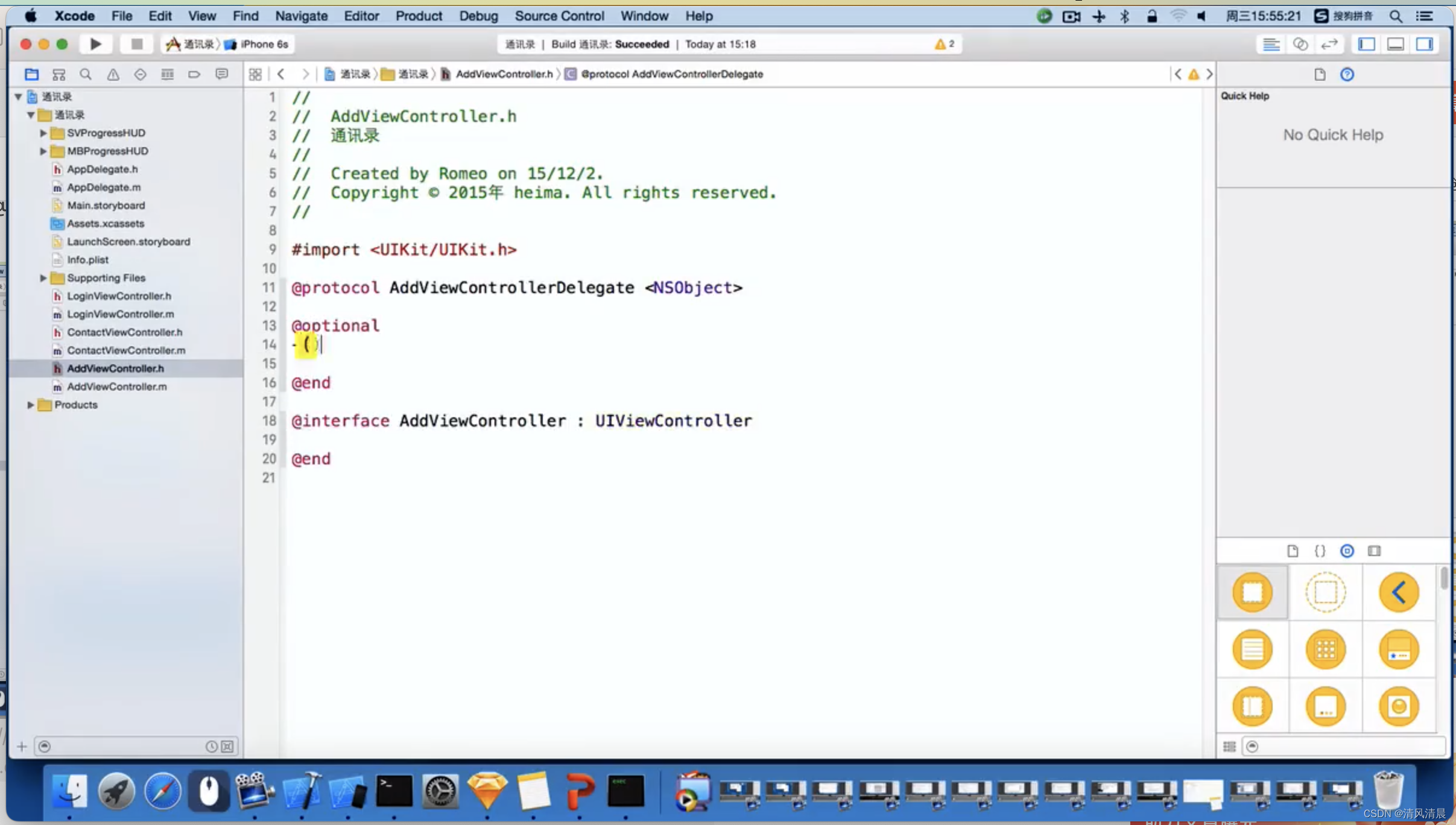1456x825 pixels.
Task: Open AddViewController.m file
Action: [x=116, y=387]
